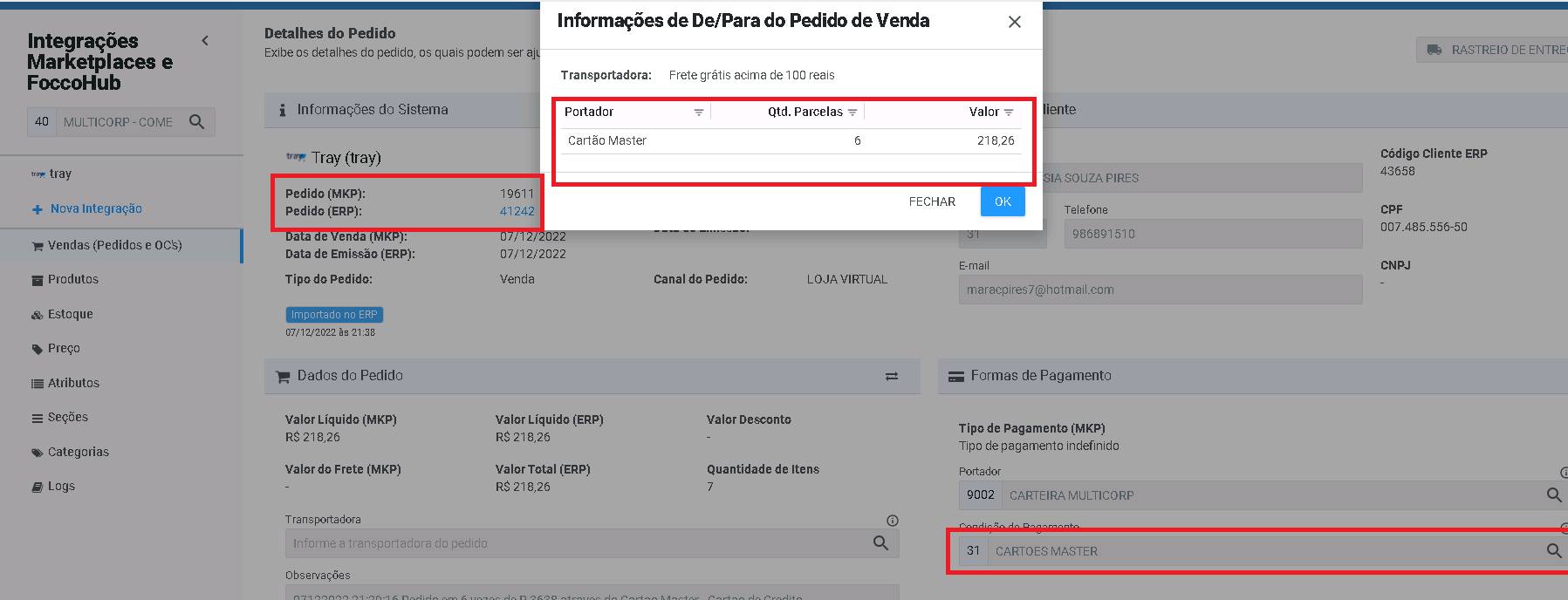Search Portador CARTEIRA MULTICORP magnifier
1568x600 pixels.
coord(1553,495)
